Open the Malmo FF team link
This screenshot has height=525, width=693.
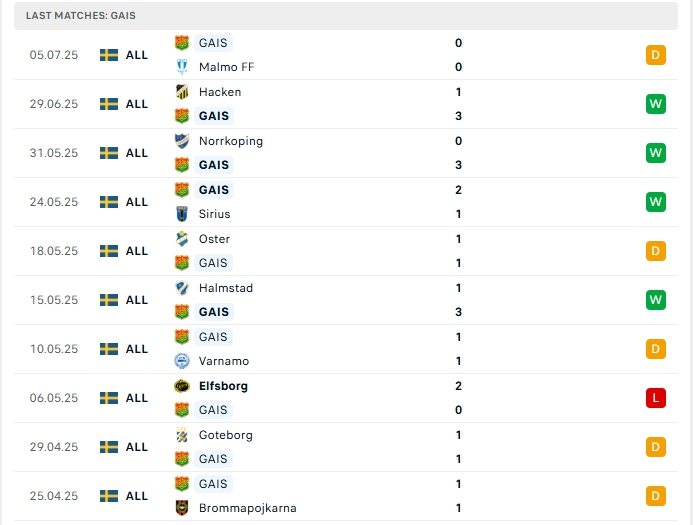click(225, 67)
